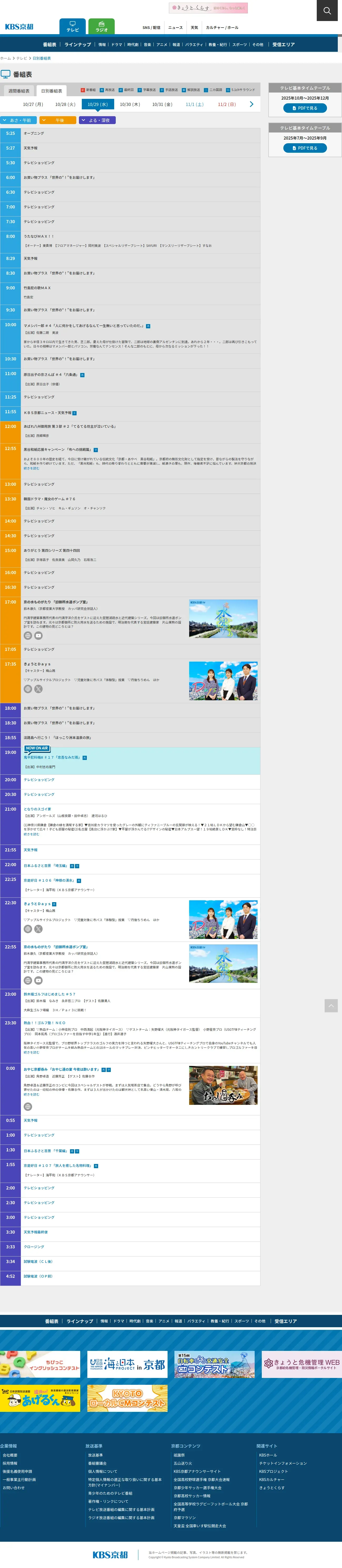
Task: Open PDF for 2025年7月〜2025年9月 timetable
Action: [305, 148]
